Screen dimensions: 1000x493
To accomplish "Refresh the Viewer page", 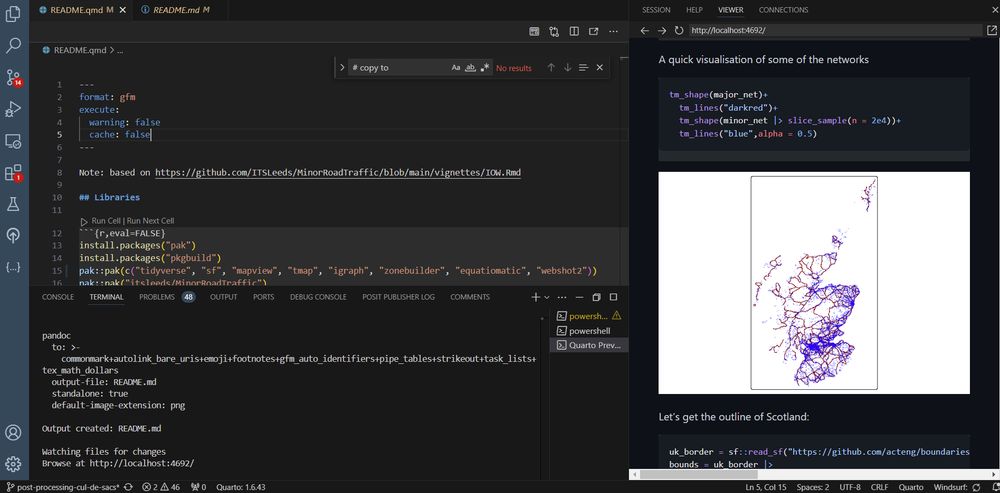I will tap(679, 31).
